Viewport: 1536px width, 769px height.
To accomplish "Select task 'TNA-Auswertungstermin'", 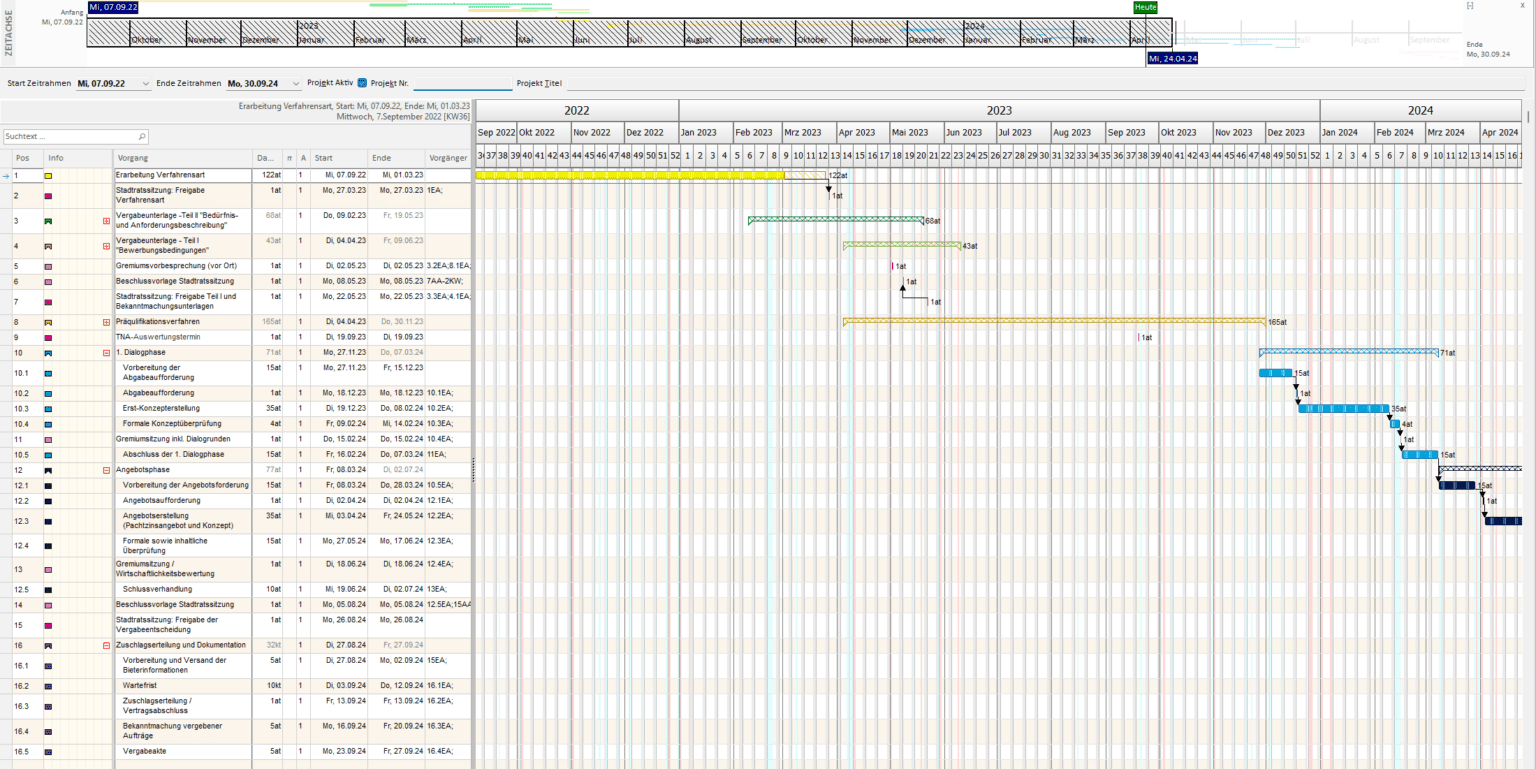I will click(x=156, y=338).
